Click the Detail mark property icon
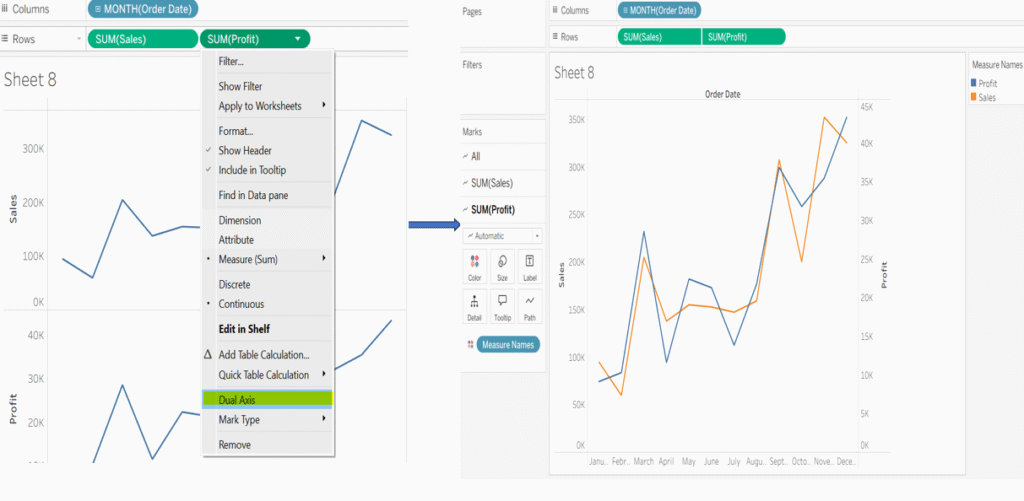1024x501 pixels. (x=474, y=303)
